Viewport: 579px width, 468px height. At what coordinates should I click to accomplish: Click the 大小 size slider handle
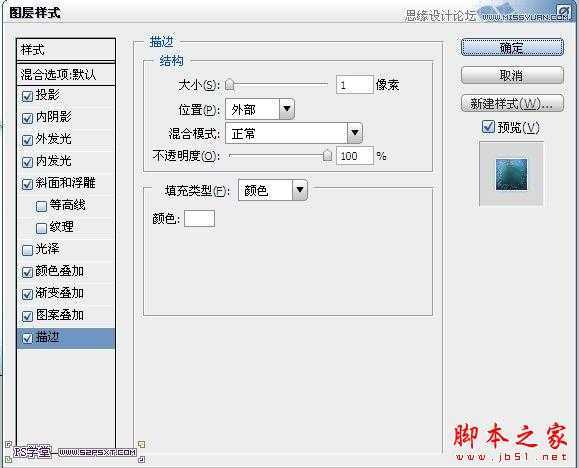coord(230,85)
